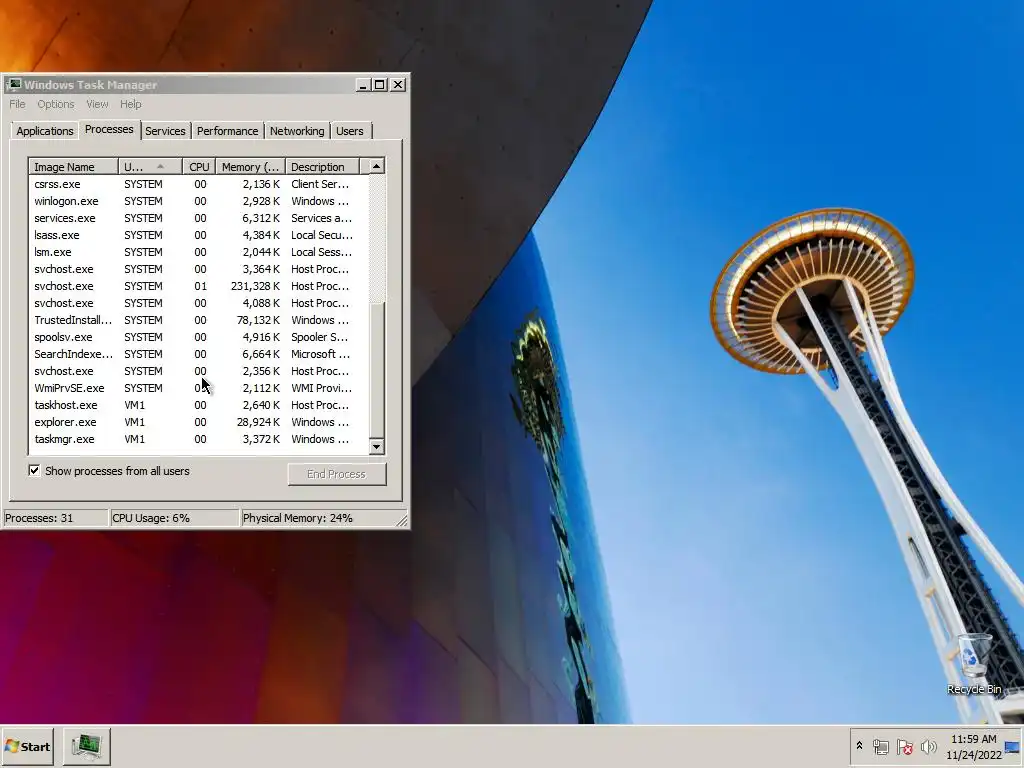This screenshot has width=1024, height=768.
Task: Sort by Image Name column header
Action: click(x=73, y=167)
